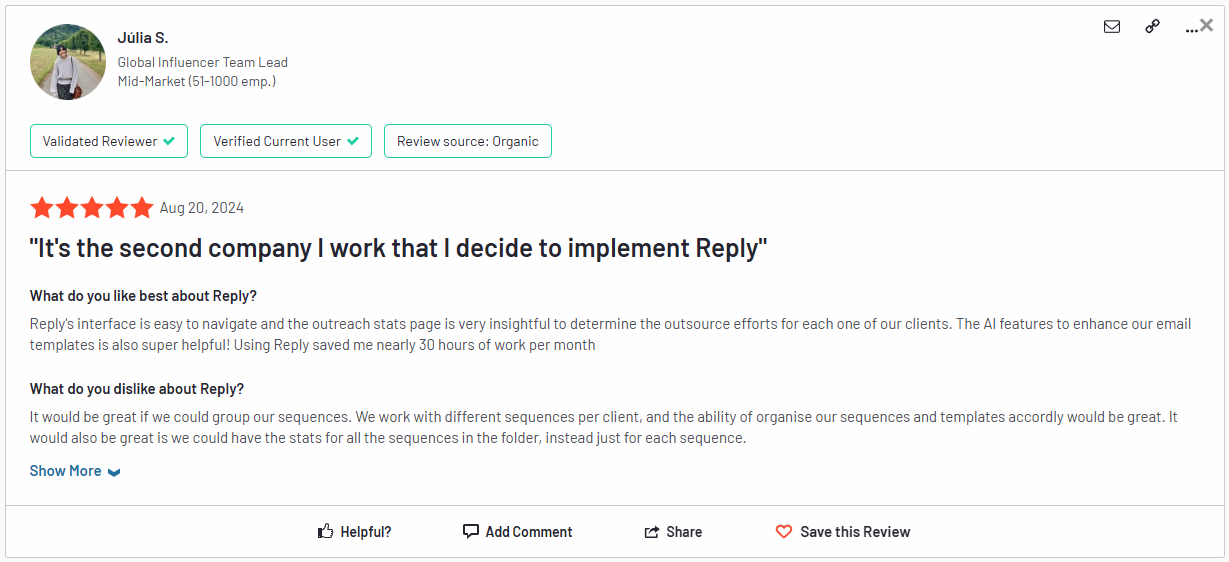The height and width of the screenshot is (562, 1229).
Task: Click the Review source: Organic badge
Action: [x=467, y=141]
